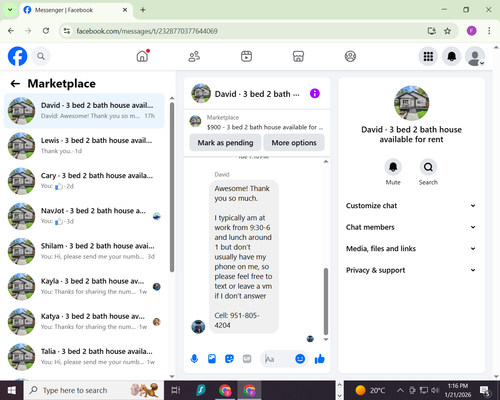Click the More options button
This screenshot has width=500, height=400.
tap(294, 143)
